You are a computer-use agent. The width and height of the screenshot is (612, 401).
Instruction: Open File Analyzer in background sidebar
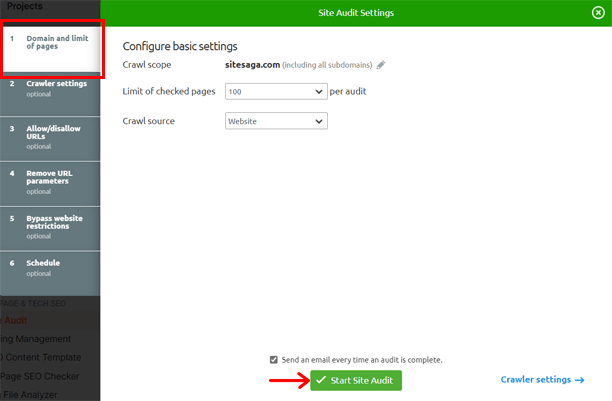[x=29, y=395]
